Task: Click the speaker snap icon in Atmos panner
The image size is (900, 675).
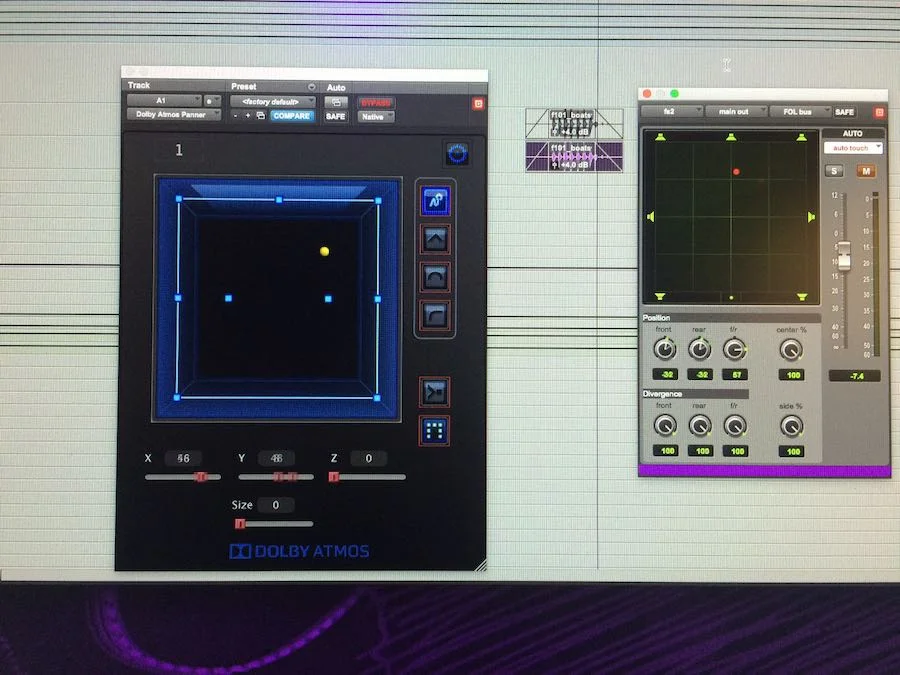Action: (435, 392)
